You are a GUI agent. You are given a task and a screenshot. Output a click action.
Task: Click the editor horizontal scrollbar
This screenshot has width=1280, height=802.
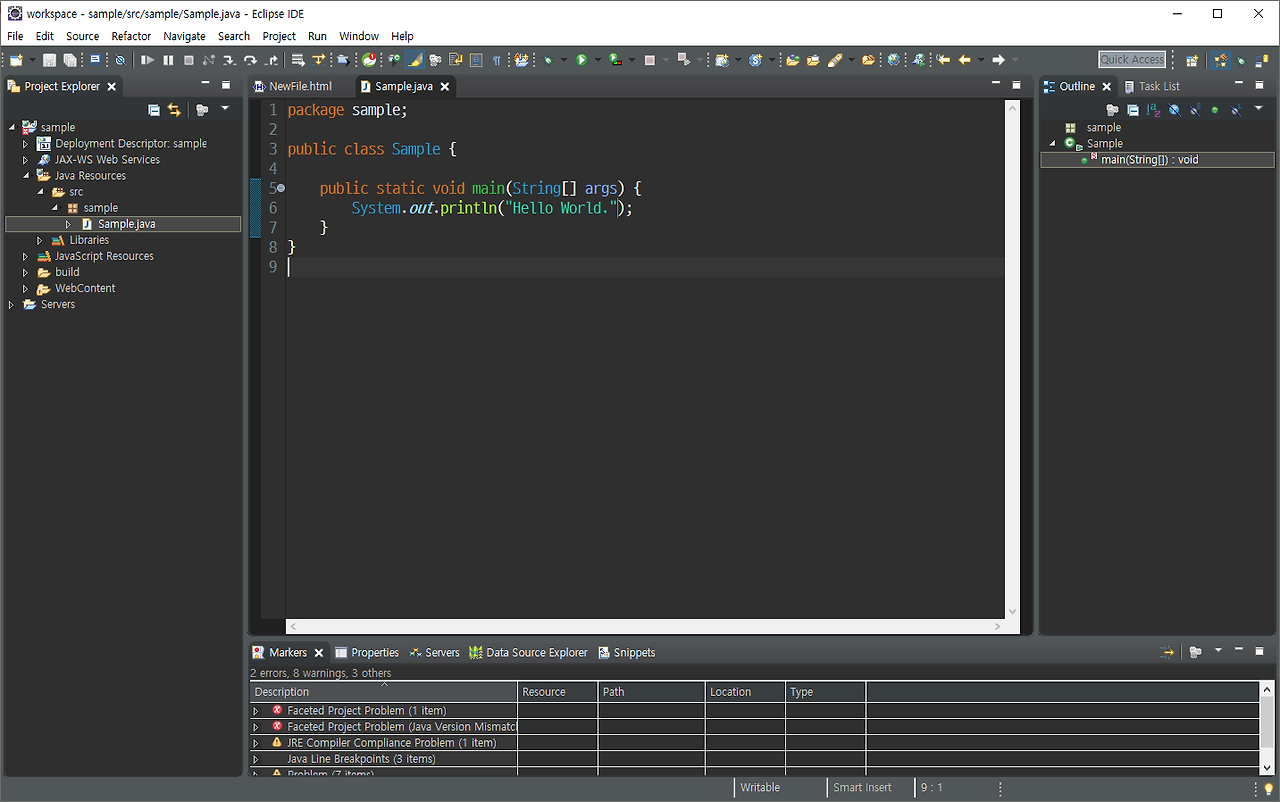[646, 626]
